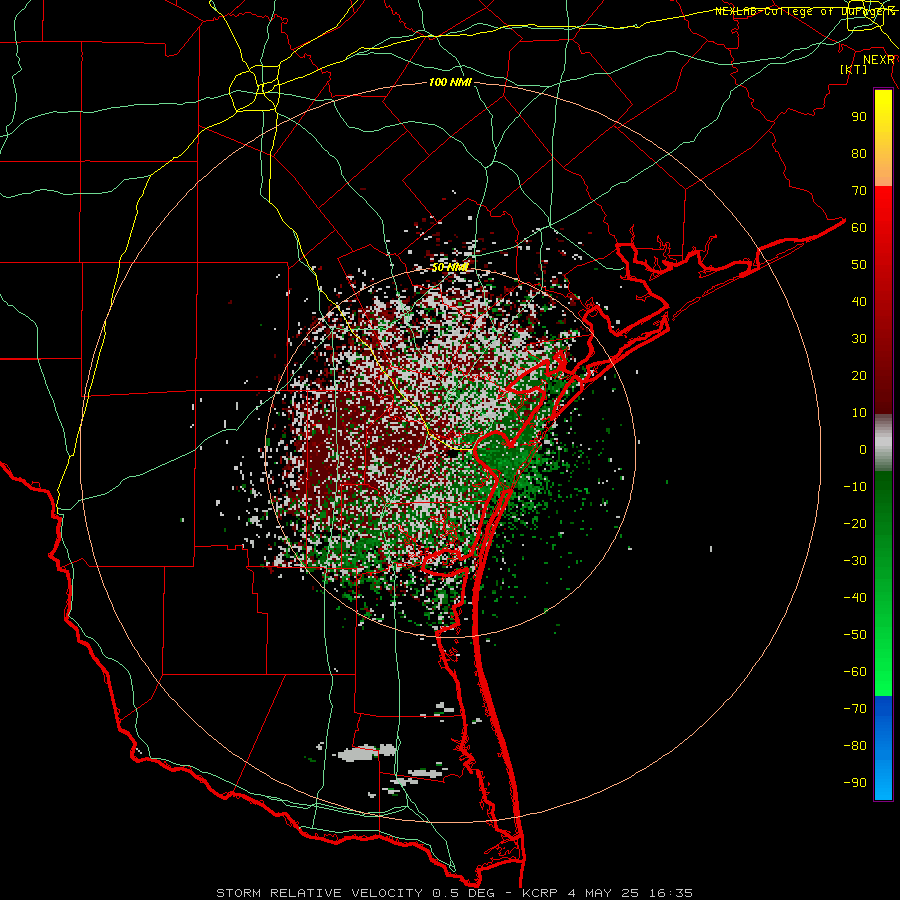The height and width of the screenshot is (900, 900).
Task: Click the NEXR label above the color bar
Action: [879, 60]
